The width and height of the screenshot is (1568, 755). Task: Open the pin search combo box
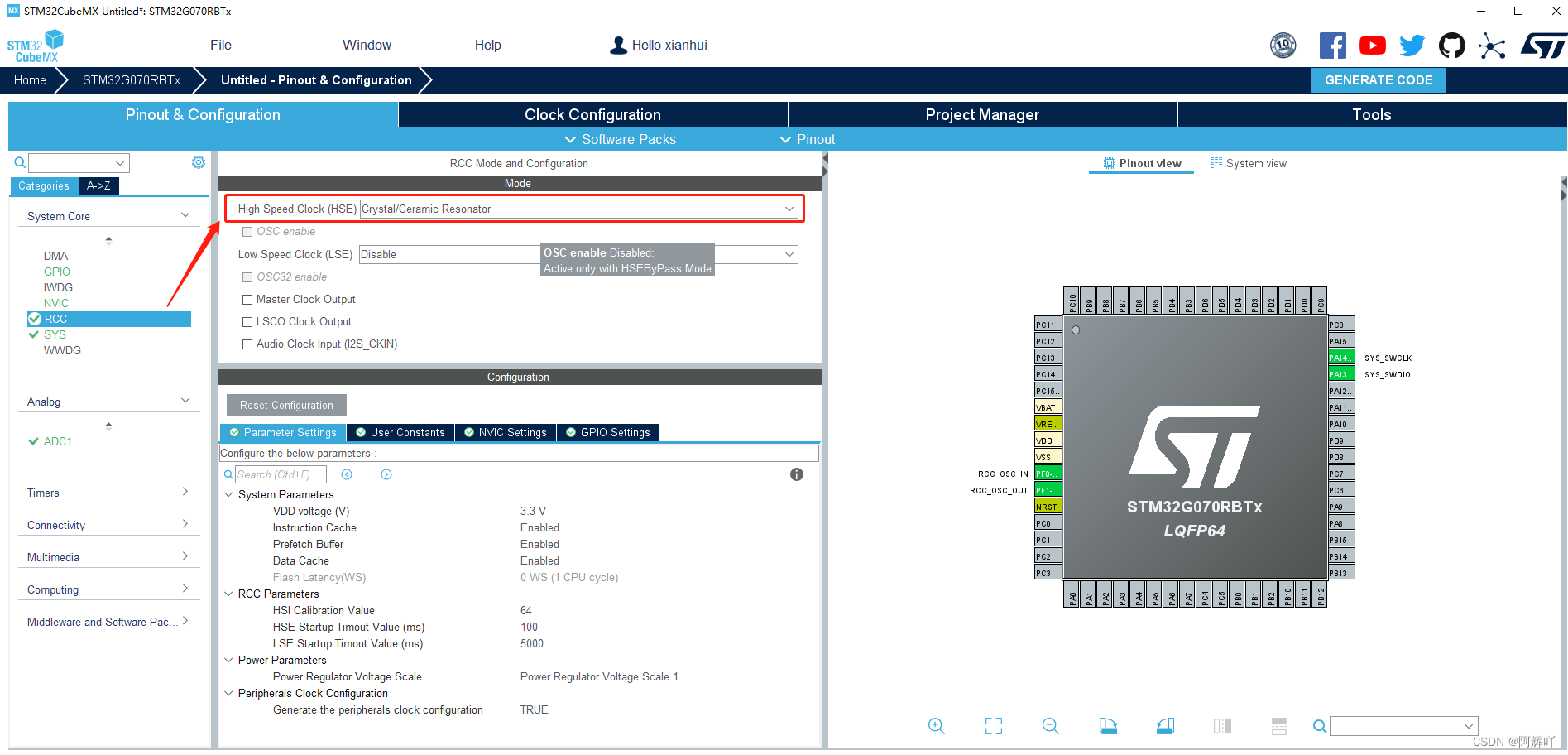tap(1403, 726)
